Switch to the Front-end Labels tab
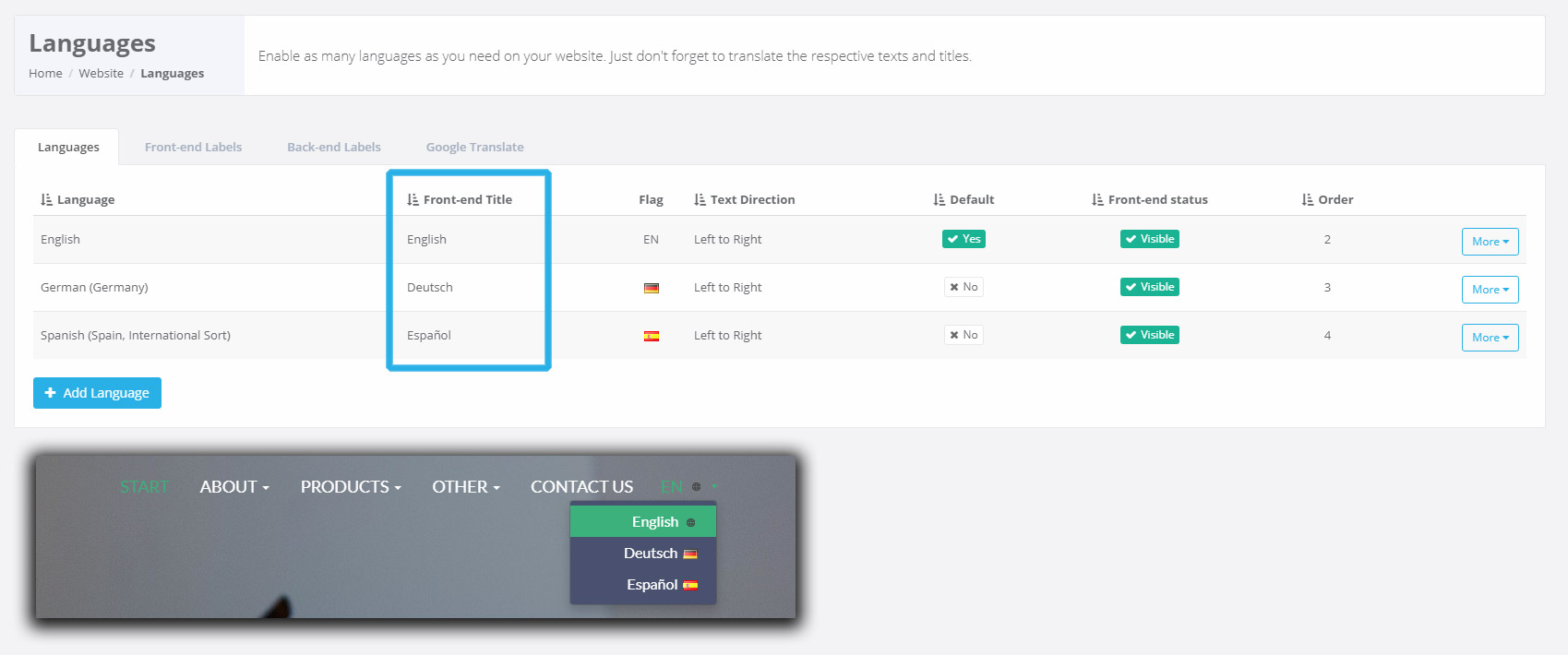This screenshot has height=655, width=1568. click(x=193, y=148)
